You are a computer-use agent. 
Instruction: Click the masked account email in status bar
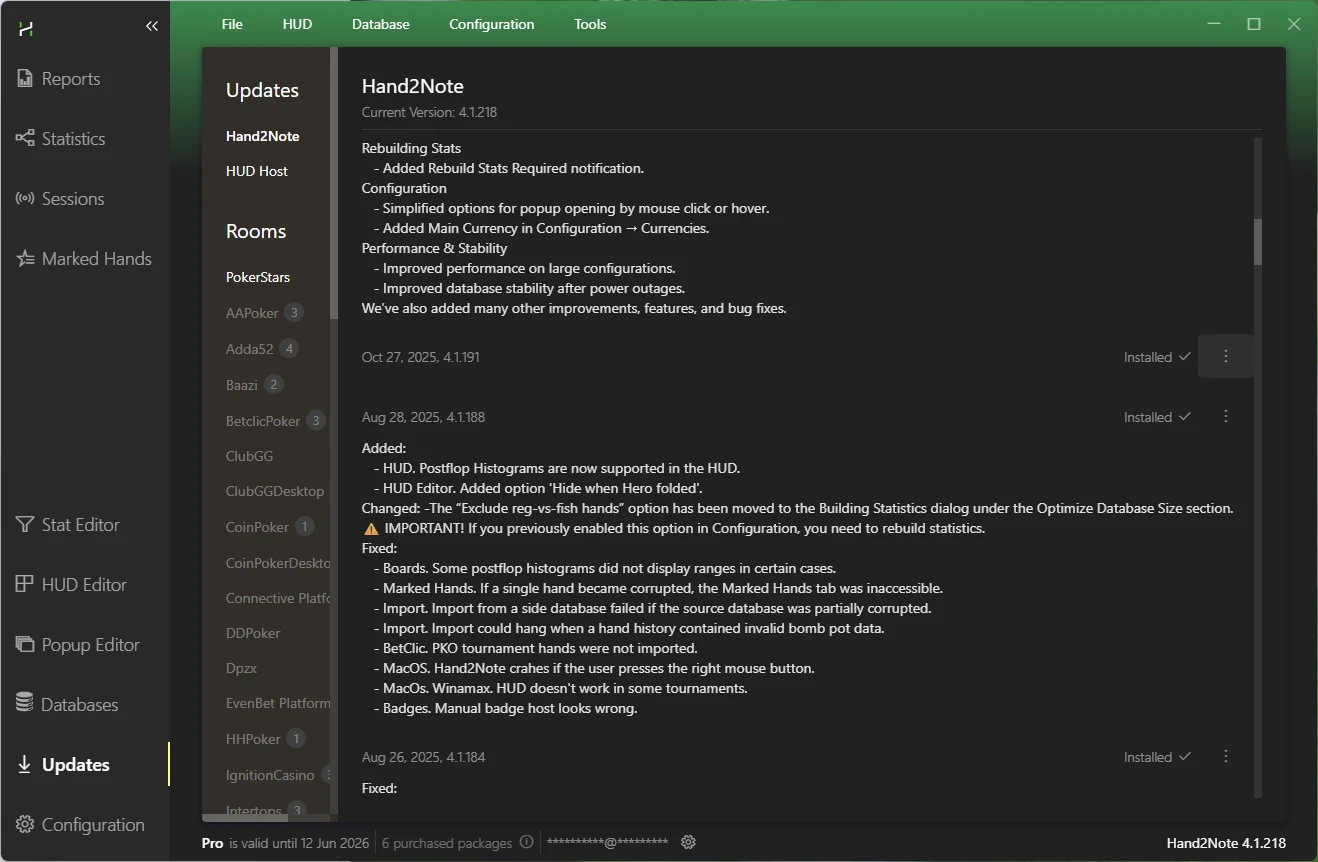(x=608, y=843)
